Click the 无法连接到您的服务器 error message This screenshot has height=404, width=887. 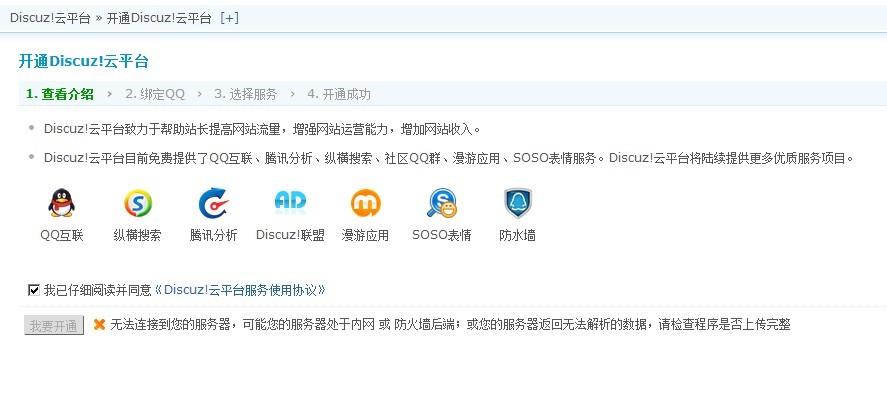[x=450, y=325]
